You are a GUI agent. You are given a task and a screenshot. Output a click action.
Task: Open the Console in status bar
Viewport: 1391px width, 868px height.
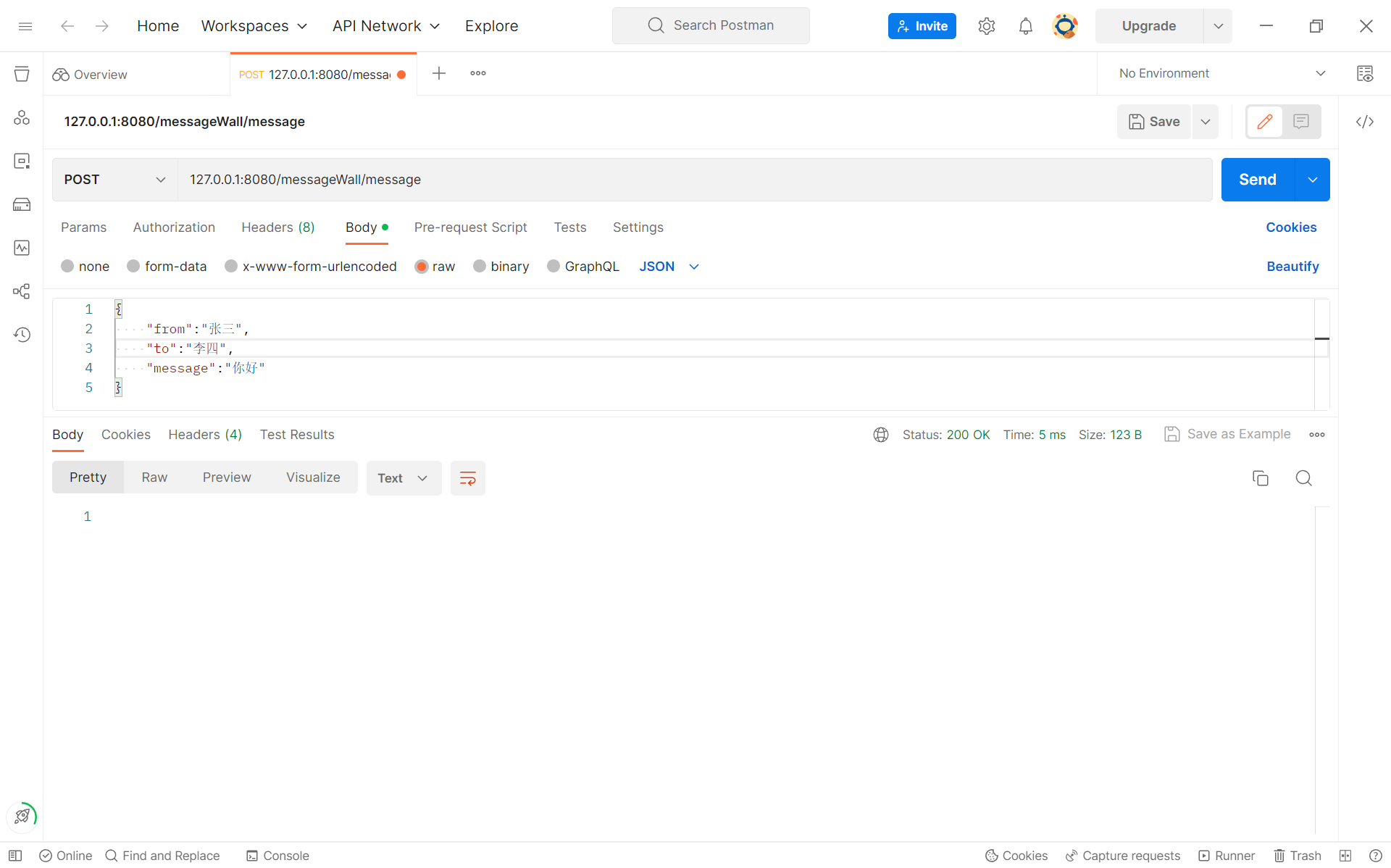pyautogui.click(x=277, y=856)
